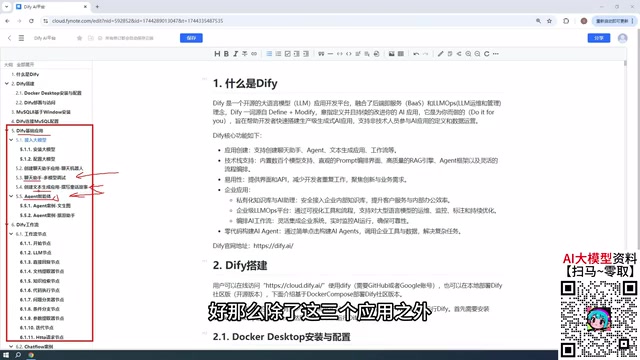
Task: Go back using the left chevron by the title
Action: pyautogui.click(x=9, y=38)
